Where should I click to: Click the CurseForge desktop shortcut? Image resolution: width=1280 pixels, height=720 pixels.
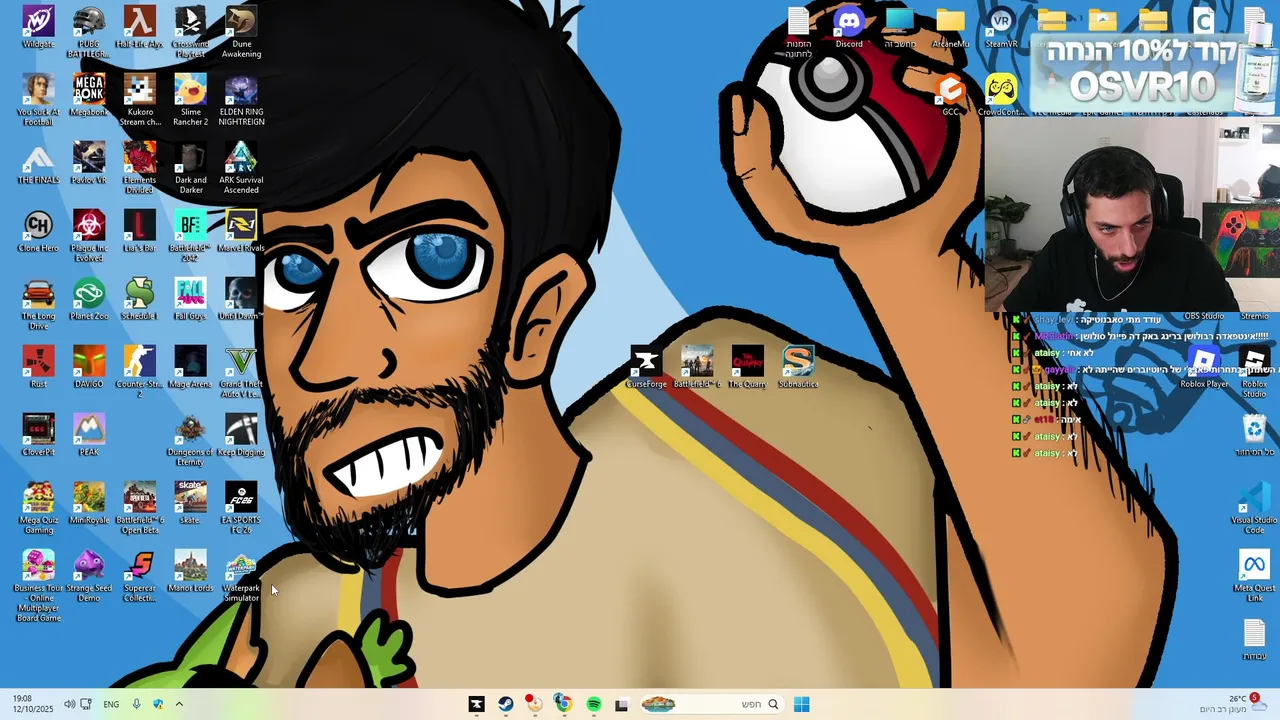pyautogui.click(x=646, y=367)
